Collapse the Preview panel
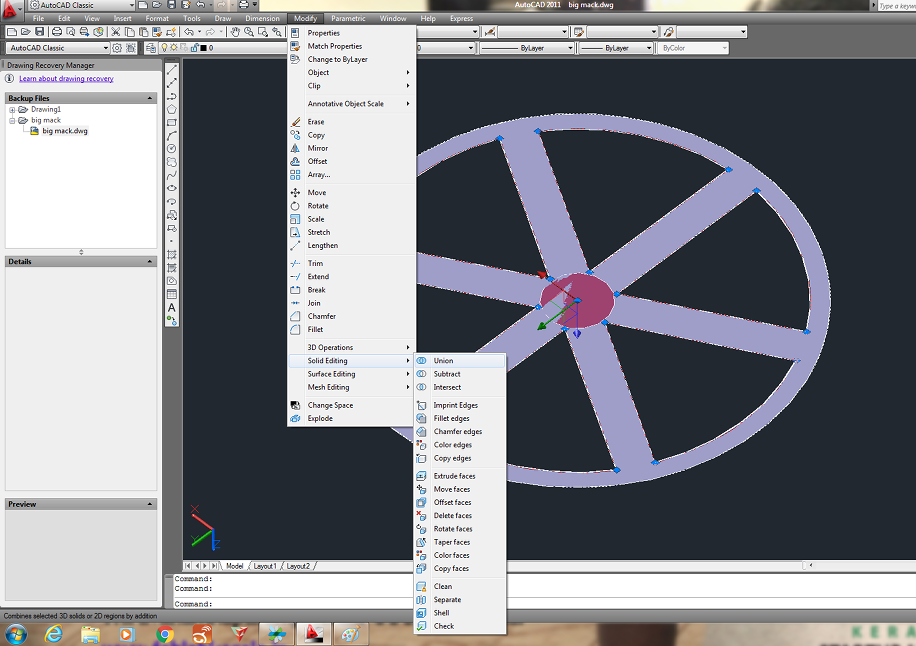Screen dimensions: 916x646 pyautogui.click(x=150, y=504)
